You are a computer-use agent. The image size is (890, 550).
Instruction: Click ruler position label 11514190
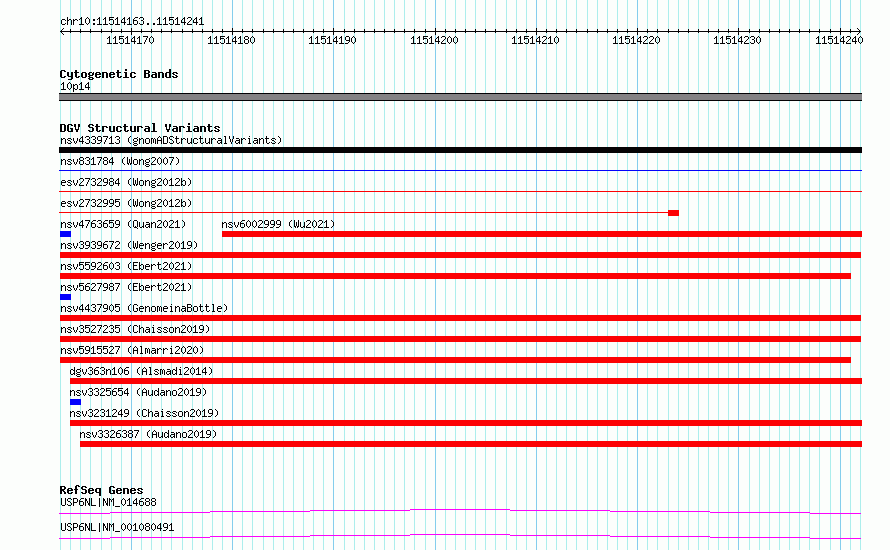(x=332, y=40)
